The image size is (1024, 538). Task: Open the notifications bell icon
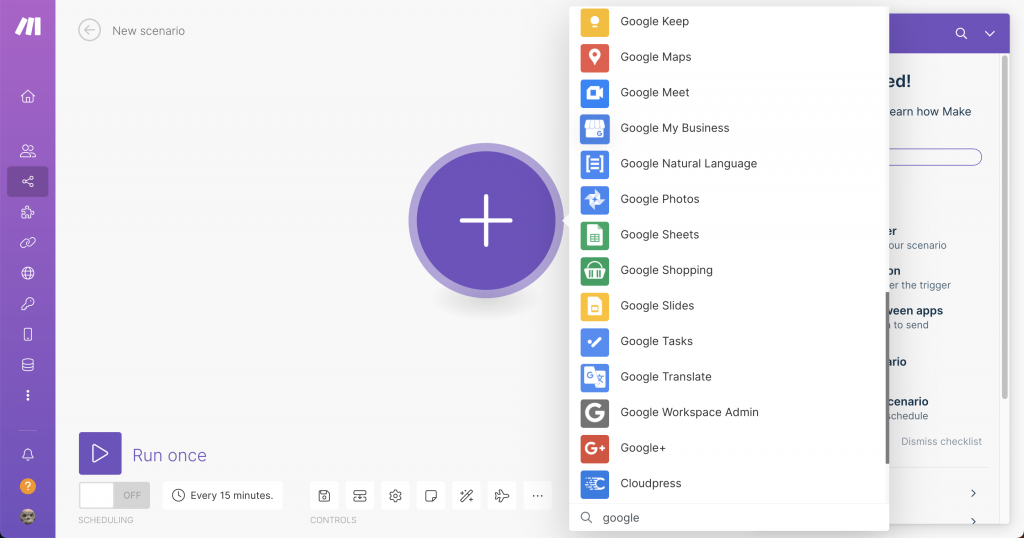(x=27, y=454)
